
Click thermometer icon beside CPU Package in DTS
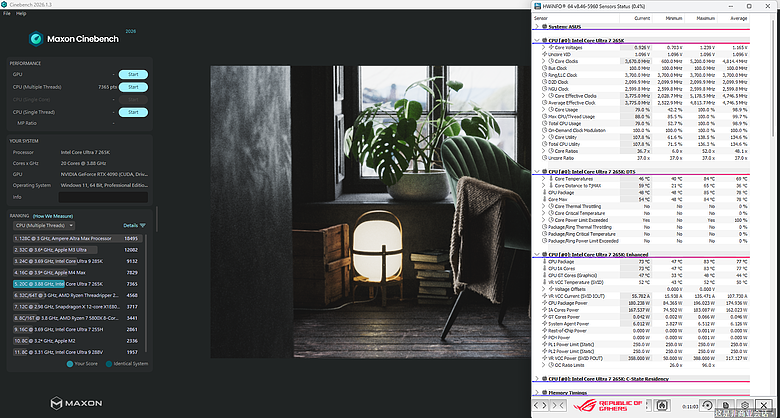tap(544, 193)
